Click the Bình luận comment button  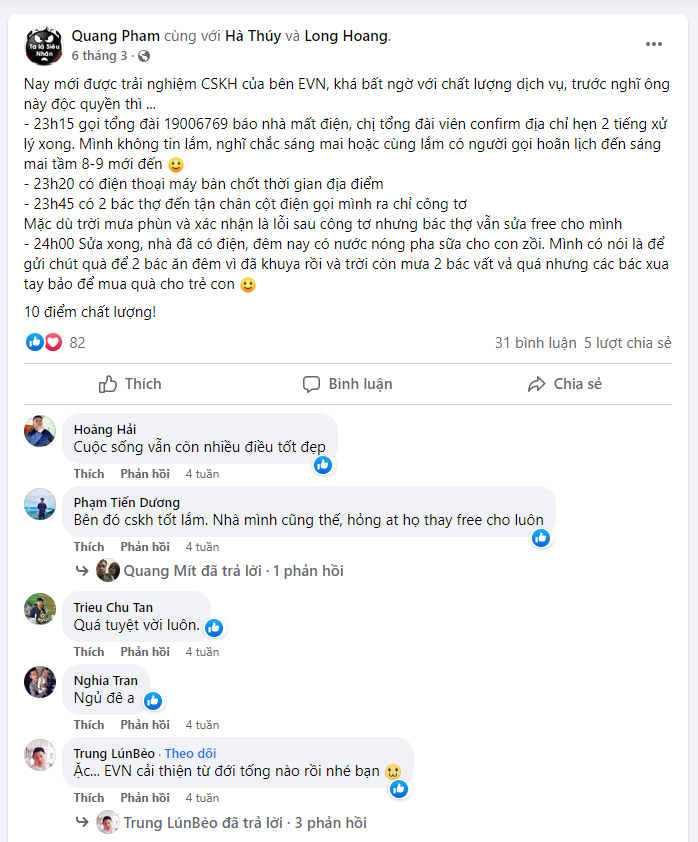tap(348, 384)
